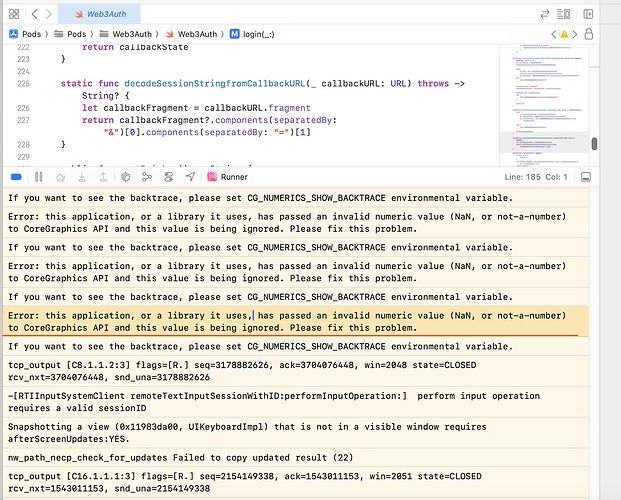Jump to the previous issue
This screenshot has width=621, height=500.
(x=554, y=34)
